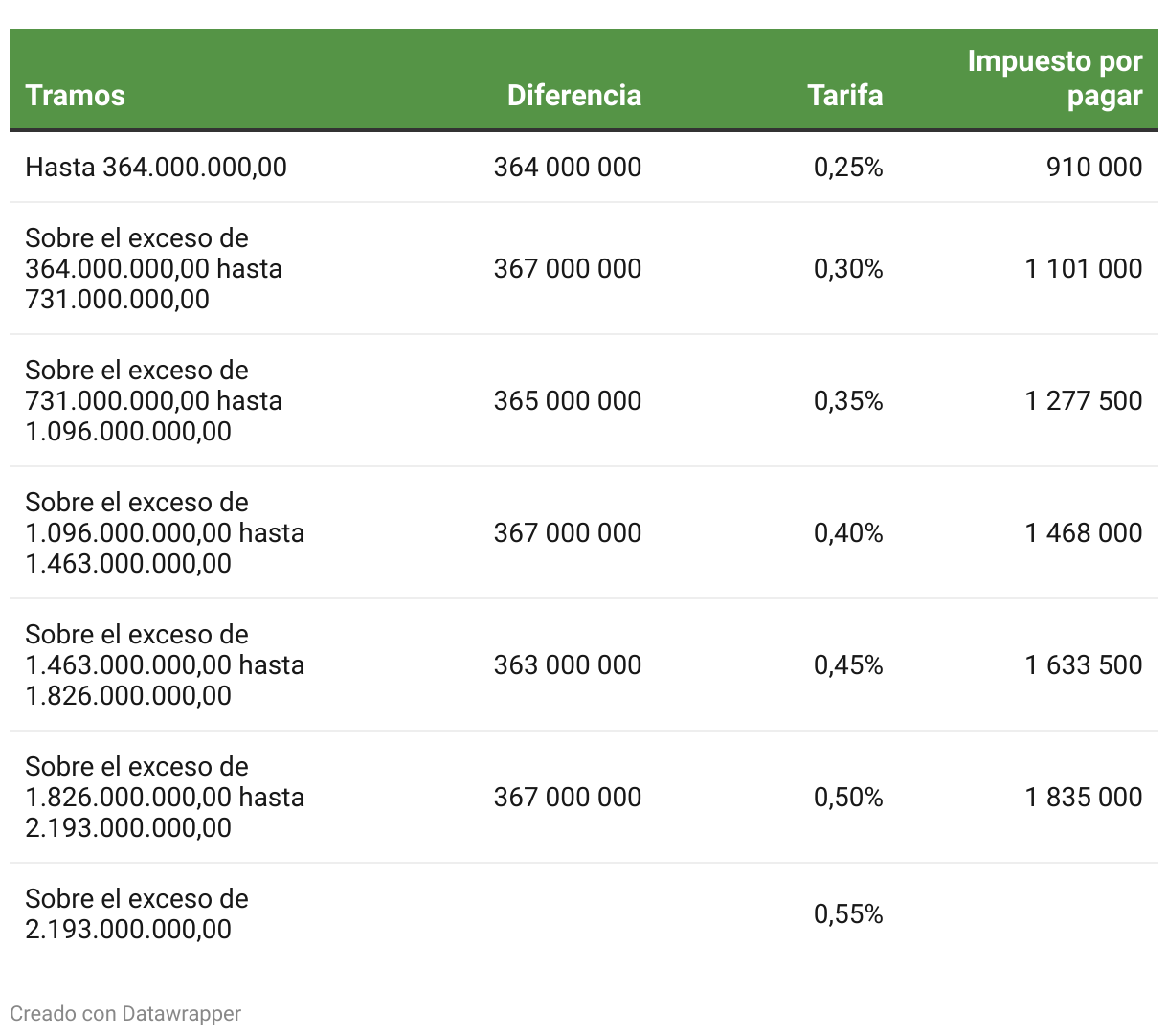Click the 363 000 000 diferencia cell
The height and width of the screenshot is (1036, 1168).
click(567, 664)
